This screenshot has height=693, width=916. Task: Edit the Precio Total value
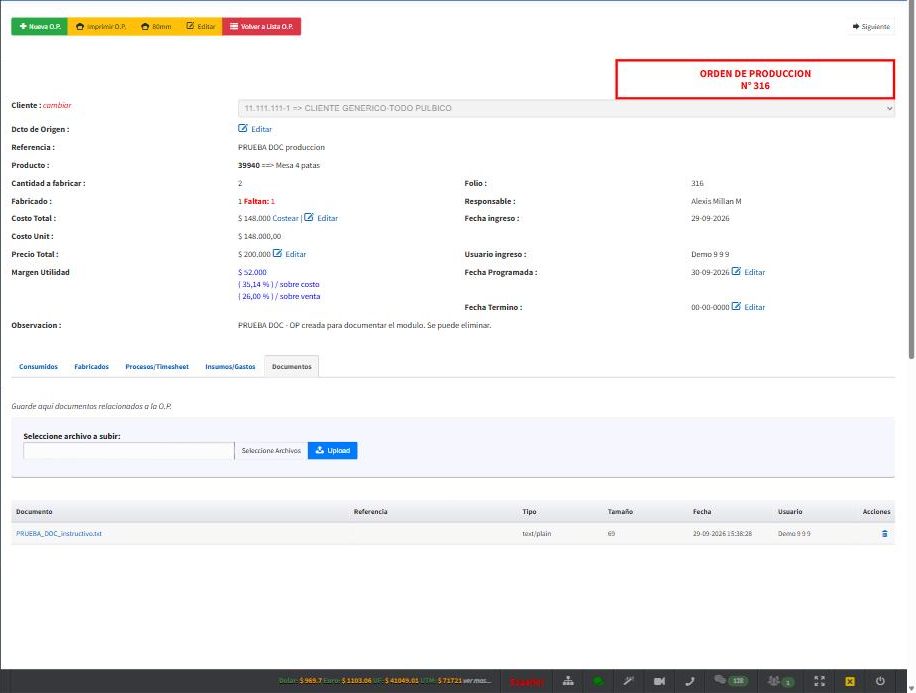click(289, 254)
